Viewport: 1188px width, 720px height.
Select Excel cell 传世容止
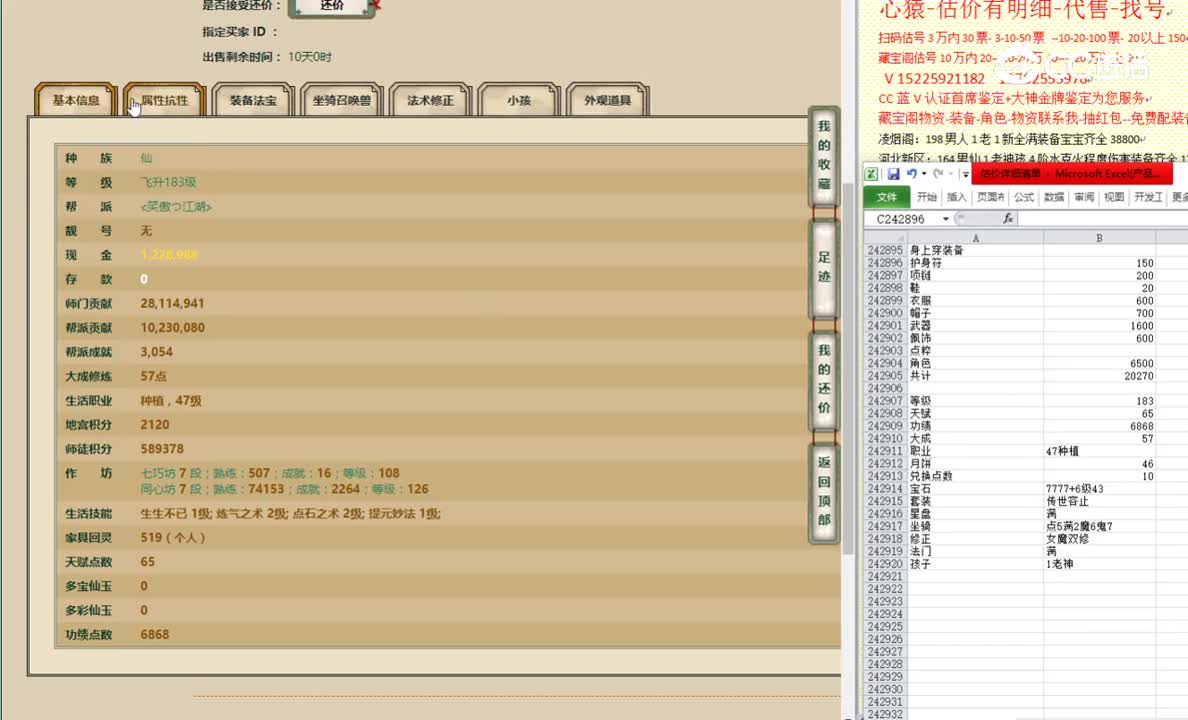click(x=1099, y=501)
